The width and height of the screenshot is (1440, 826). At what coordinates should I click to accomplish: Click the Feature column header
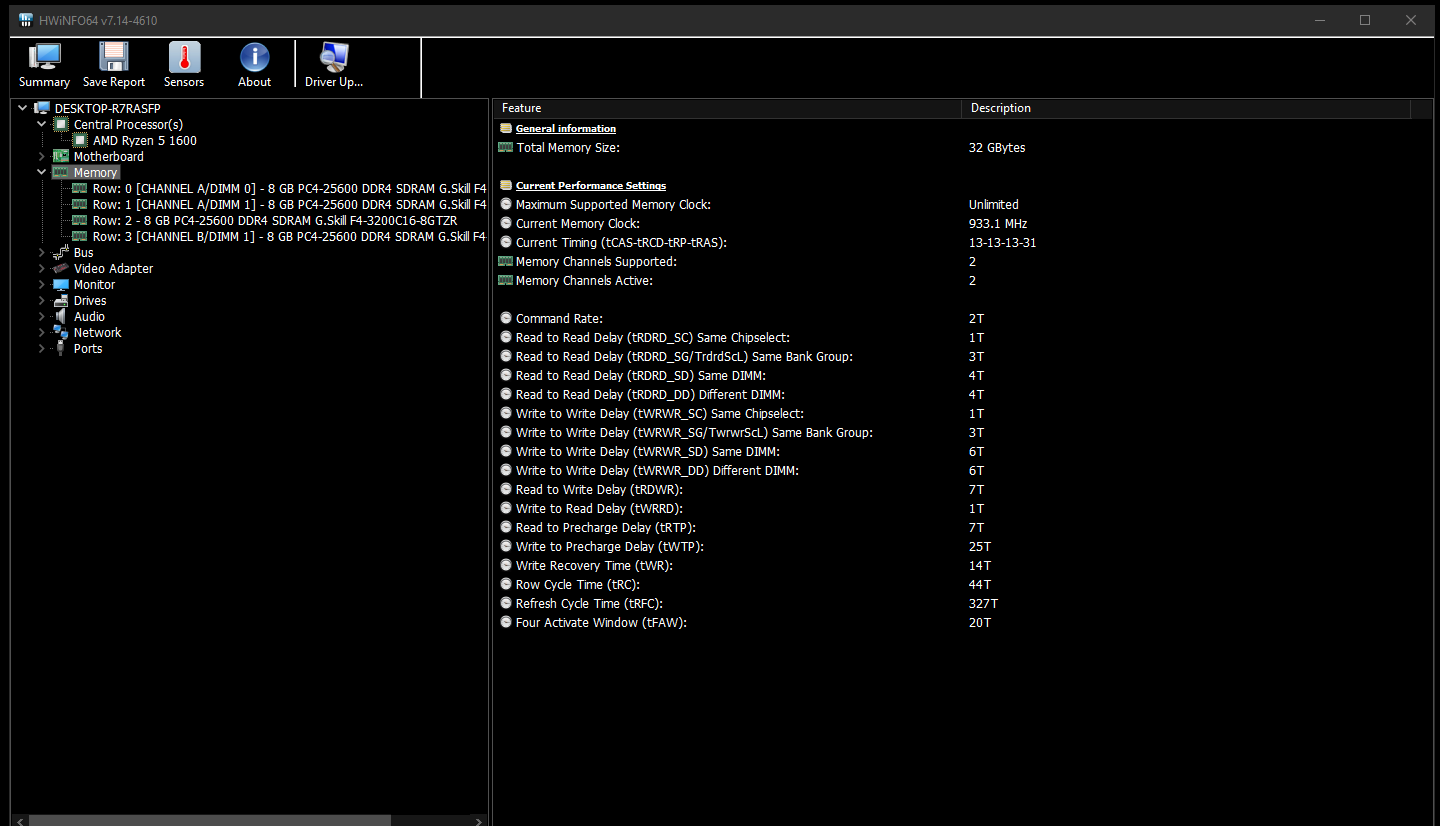coord(727,108)
